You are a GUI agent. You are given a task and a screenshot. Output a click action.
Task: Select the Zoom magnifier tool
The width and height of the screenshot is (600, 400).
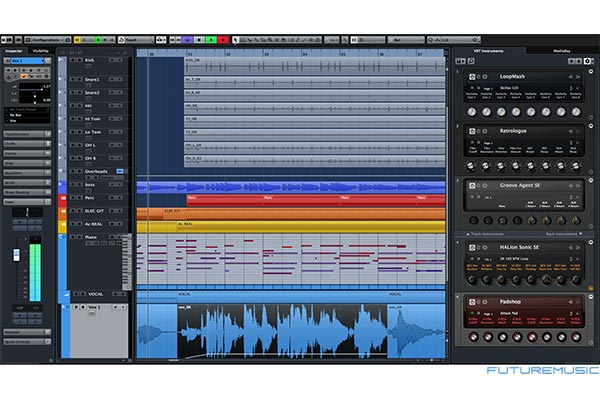pyautogui.click(x=270, y=40)
